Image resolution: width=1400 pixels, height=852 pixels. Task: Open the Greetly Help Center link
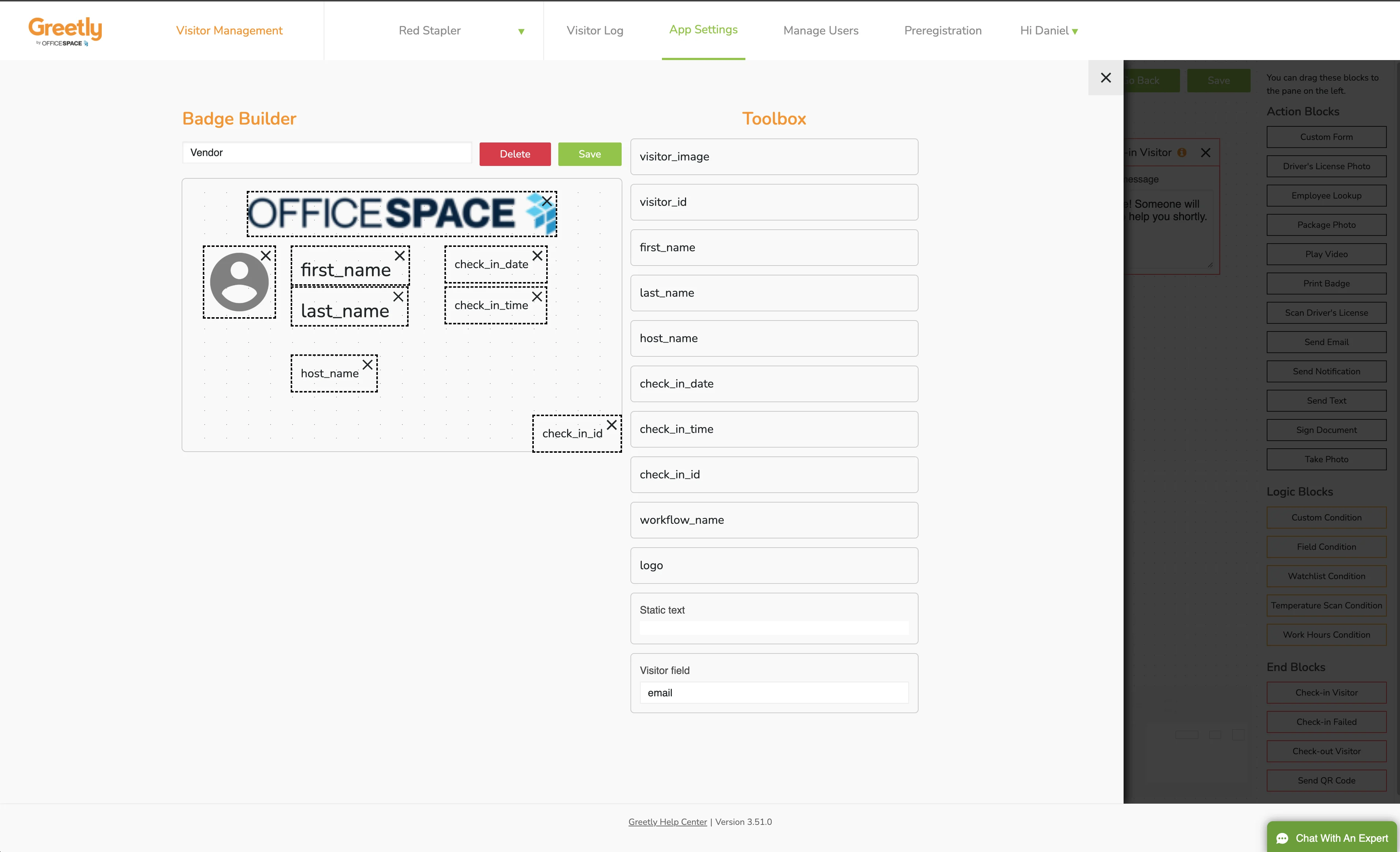tap(667, 822)
